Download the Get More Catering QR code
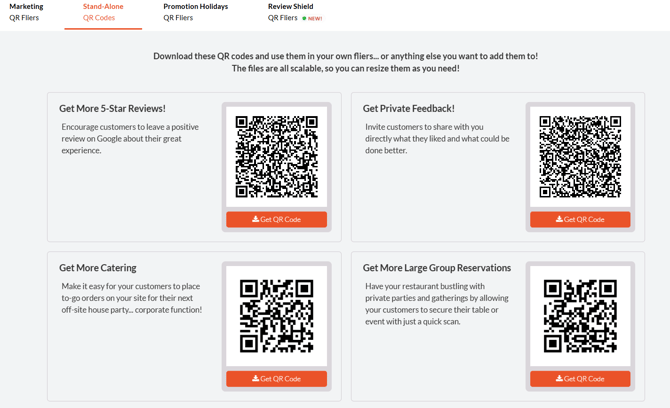The image size is (670, 408). 276,379
